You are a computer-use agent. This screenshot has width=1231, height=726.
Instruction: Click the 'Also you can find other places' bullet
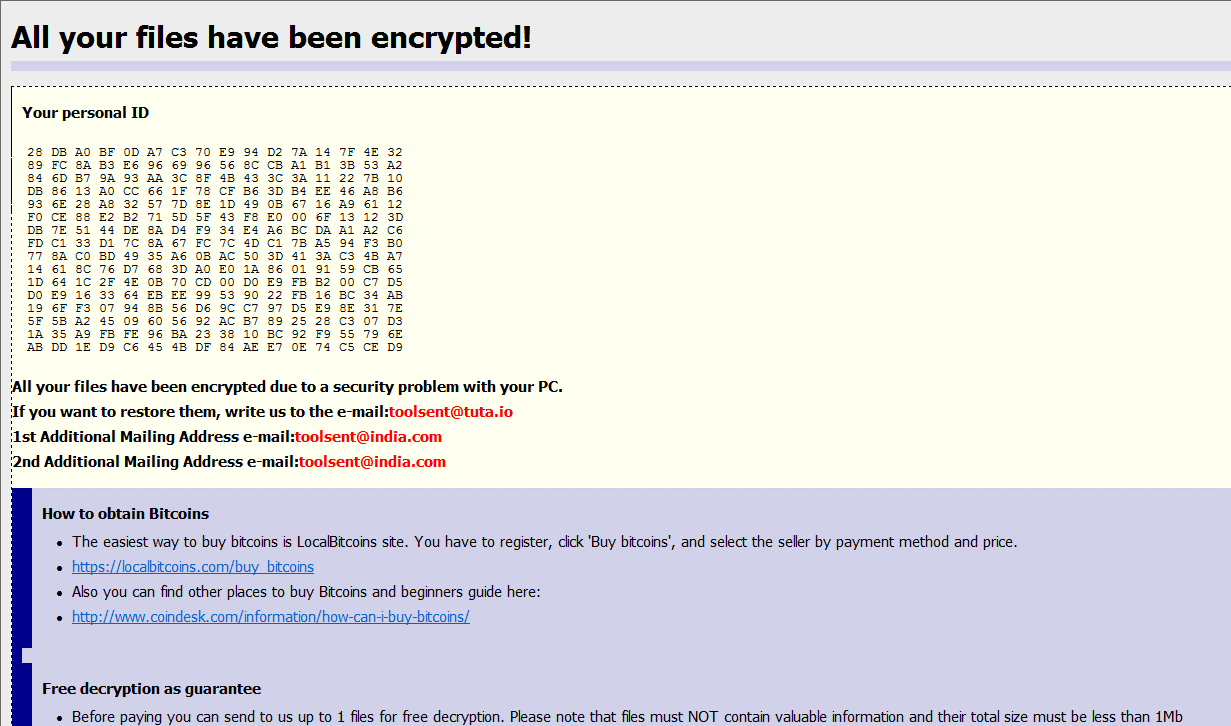tap(306, 592)
